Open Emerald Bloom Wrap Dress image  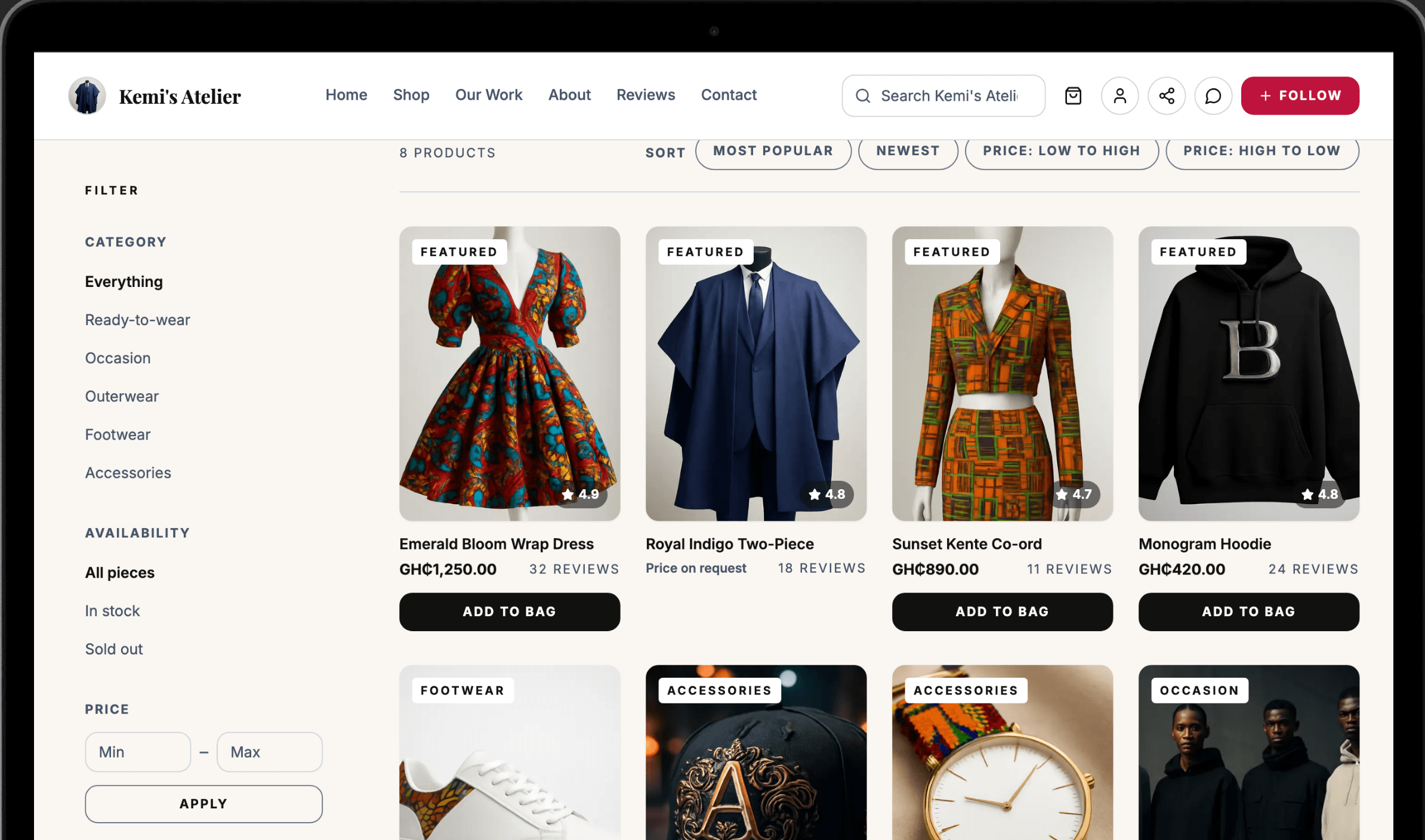click(510, 373)
